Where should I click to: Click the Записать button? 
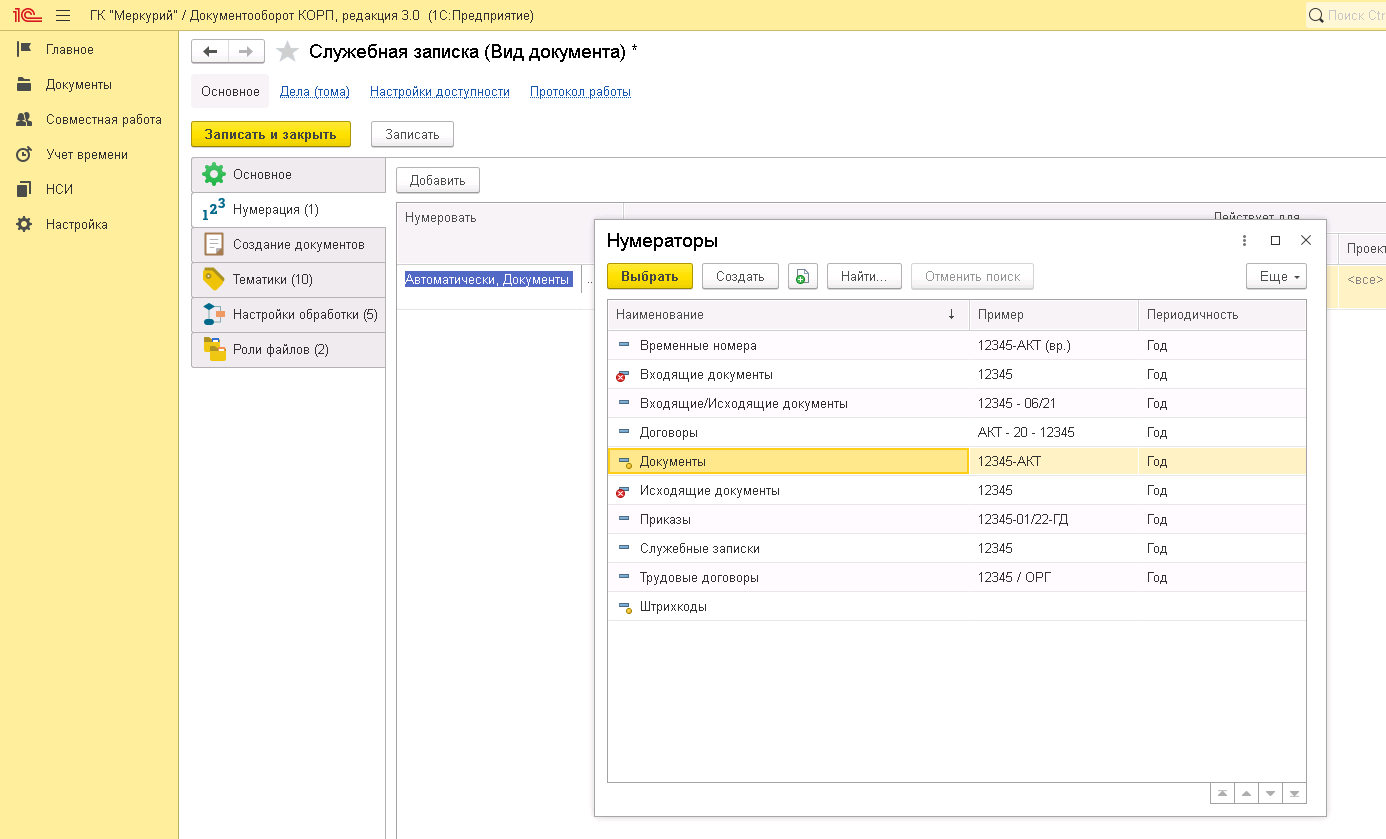coord(412,134)
